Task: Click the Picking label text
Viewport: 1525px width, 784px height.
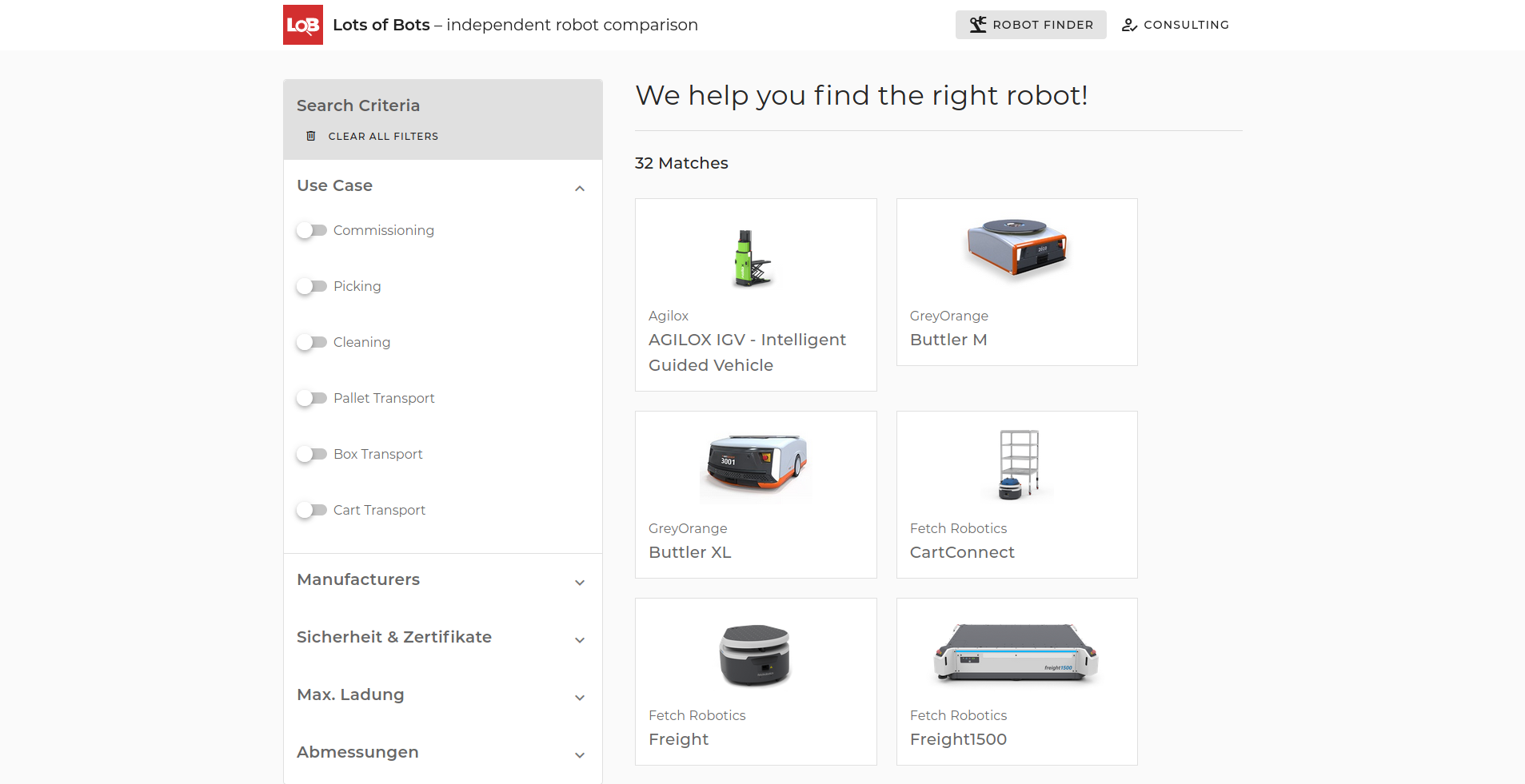Action: (x=357, y=286)
